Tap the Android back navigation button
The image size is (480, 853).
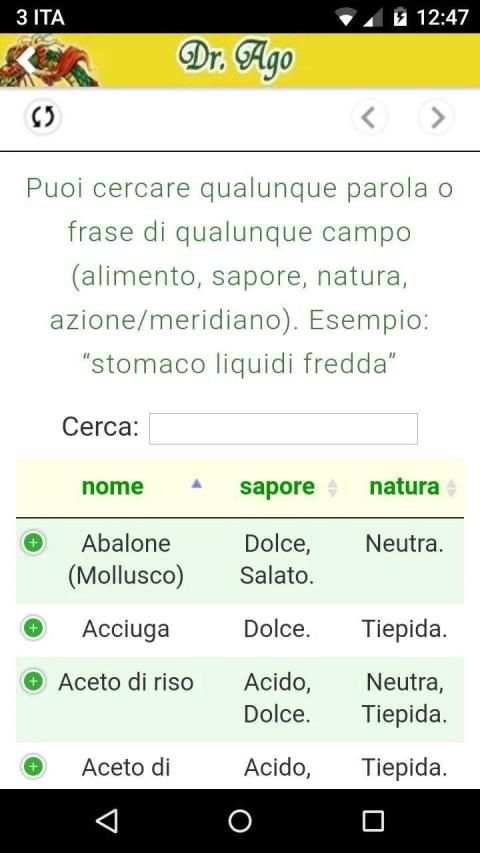(107, 820)
